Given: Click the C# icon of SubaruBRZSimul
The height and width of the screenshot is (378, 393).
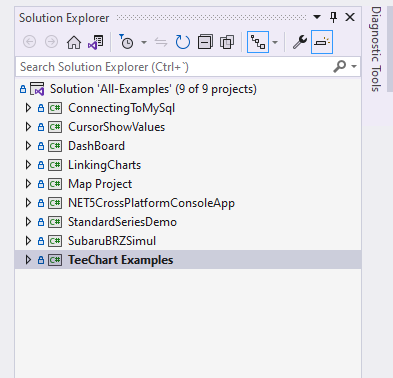Looking at the screenshot, I should (55, 241).
